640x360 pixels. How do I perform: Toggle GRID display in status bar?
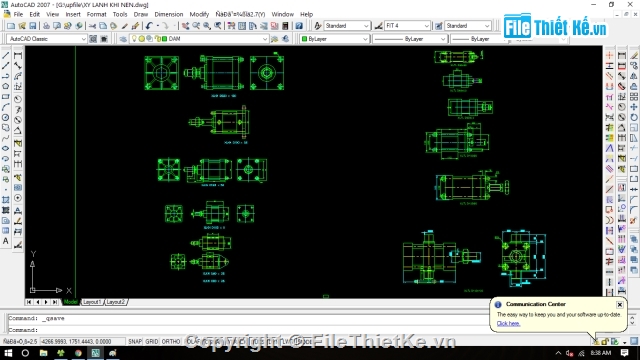pyautogui.click(x=152, y=341)
